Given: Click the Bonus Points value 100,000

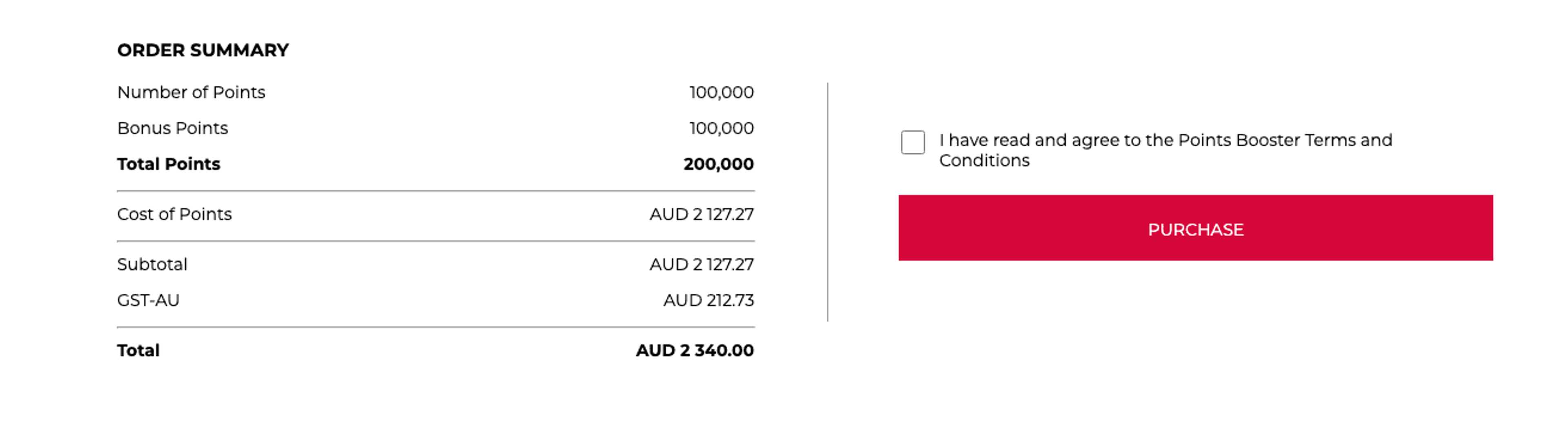Looking at the screenshot, I should (x=721, y=128).
